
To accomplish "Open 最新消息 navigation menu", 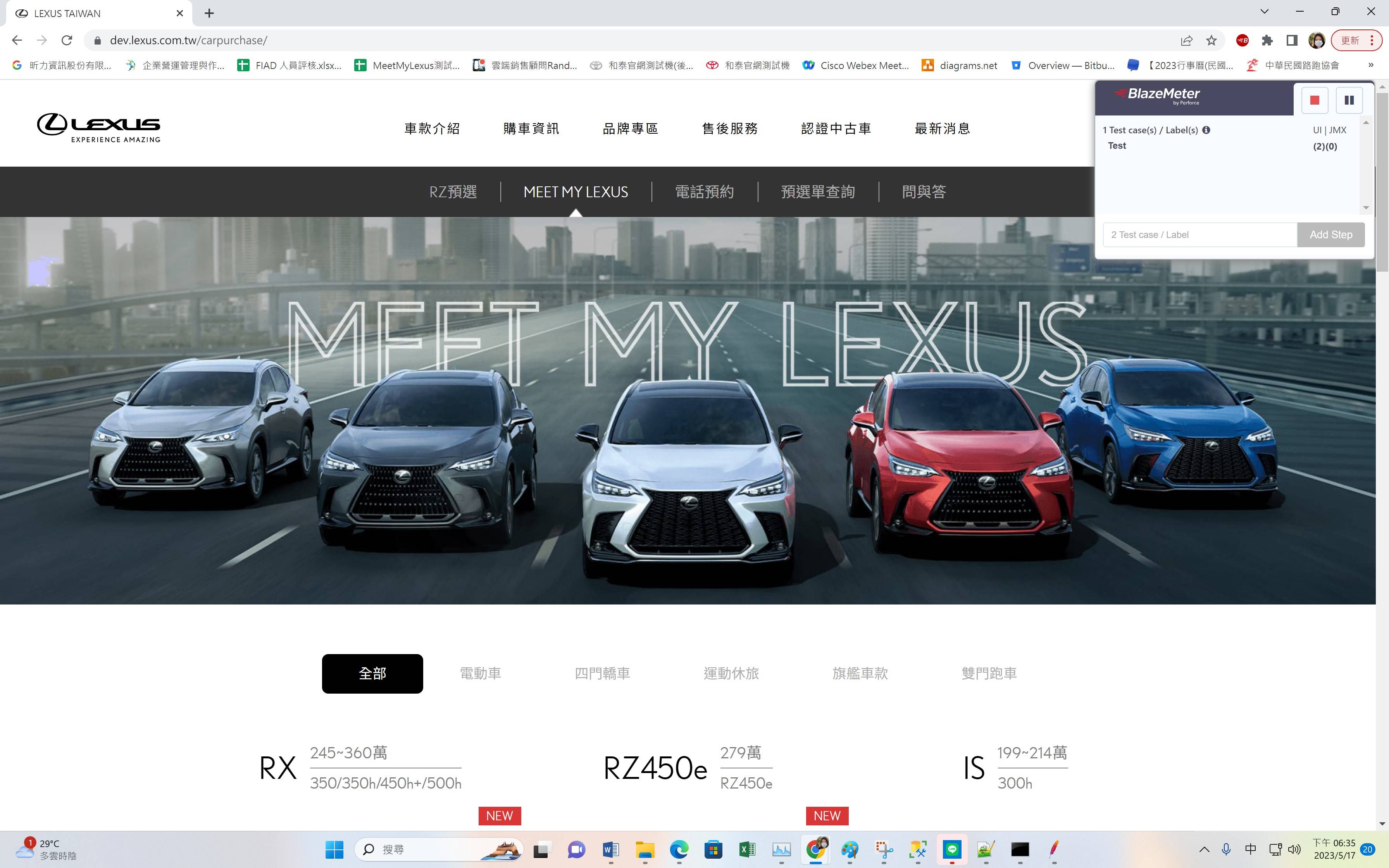I will [x=943, y=129].
